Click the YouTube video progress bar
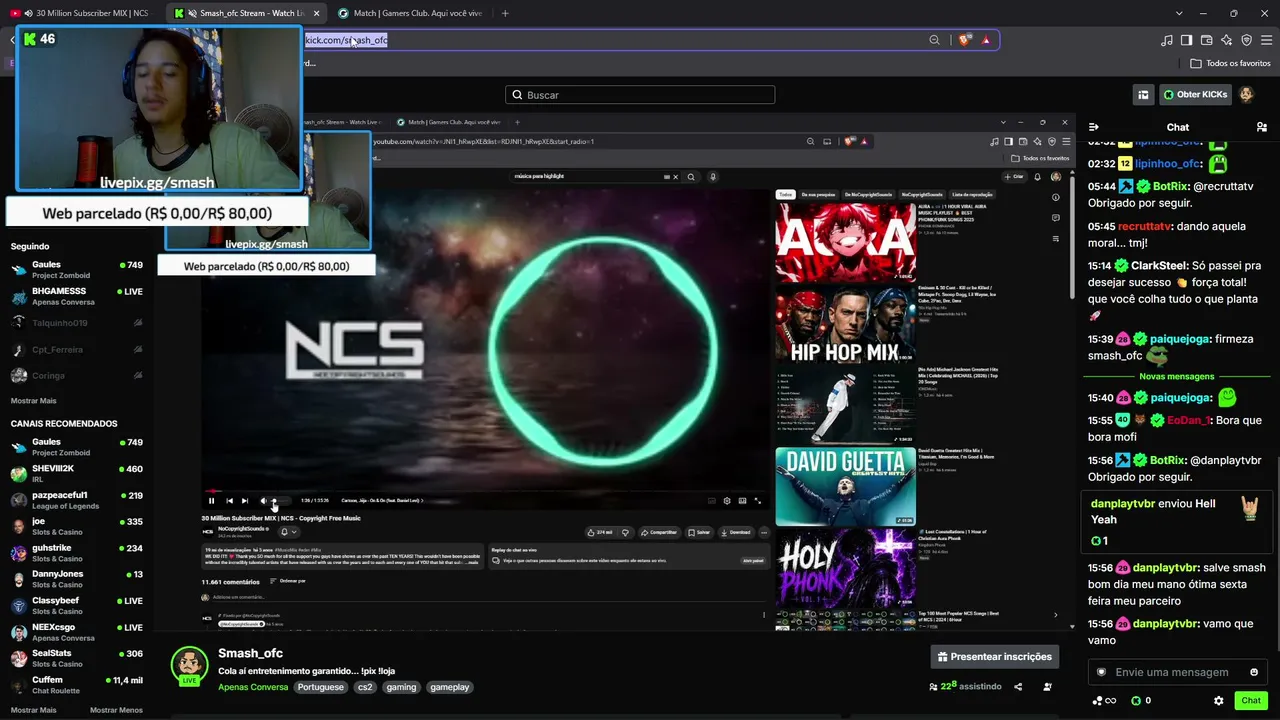 (x=485, y=491)
